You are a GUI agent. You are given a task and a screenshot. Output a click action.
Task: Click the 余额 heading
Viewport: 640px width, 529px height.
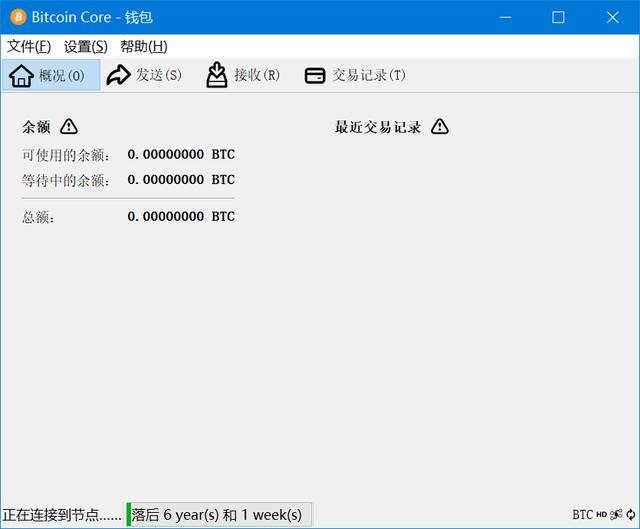(x=36, y=127)
